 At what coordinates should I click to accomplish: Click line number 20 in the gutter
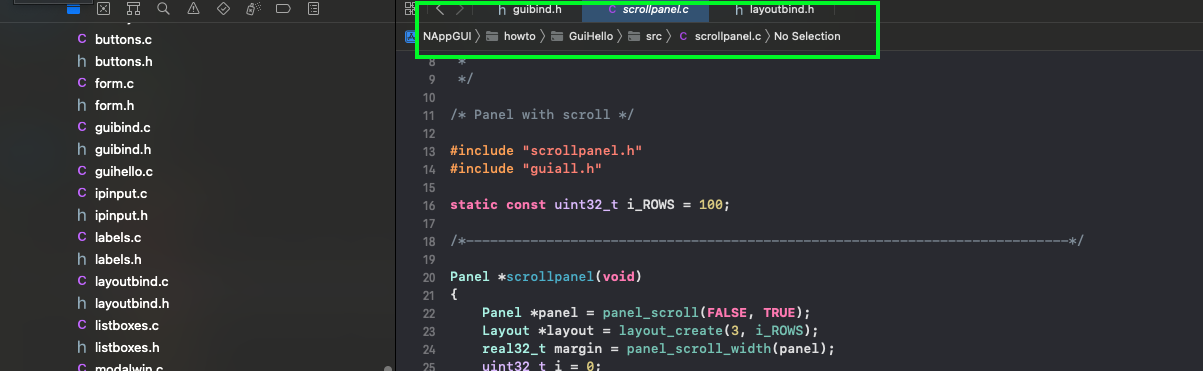[428, 277]
